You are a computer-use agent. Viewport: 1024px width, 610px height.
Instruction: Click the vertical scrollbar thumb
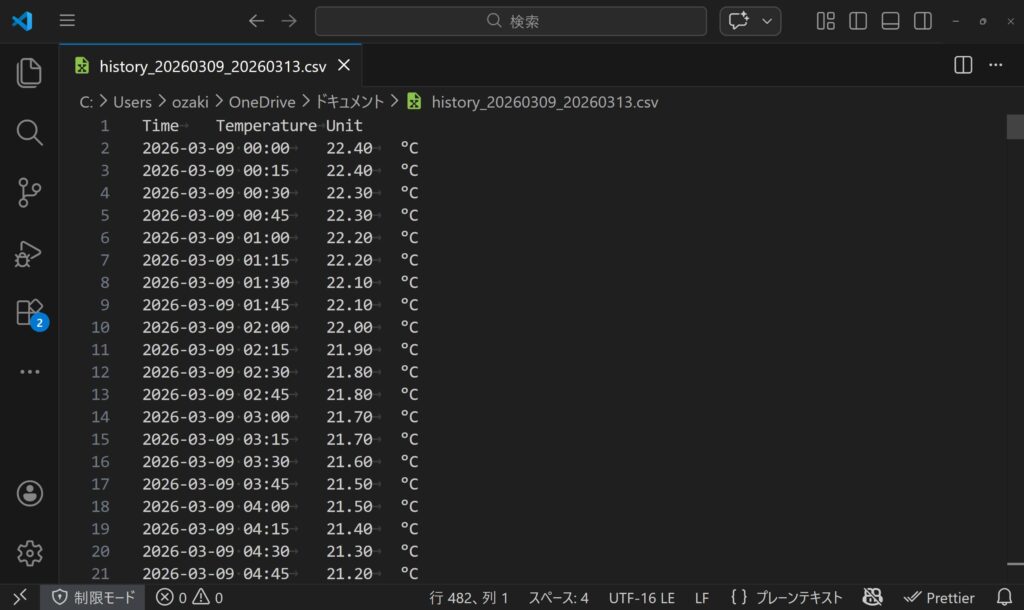(1014, 127)
